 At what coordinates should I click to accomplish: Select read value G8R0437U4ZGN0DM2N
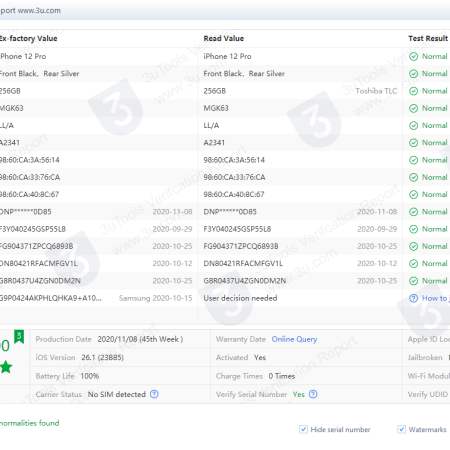tap(245, 281)
